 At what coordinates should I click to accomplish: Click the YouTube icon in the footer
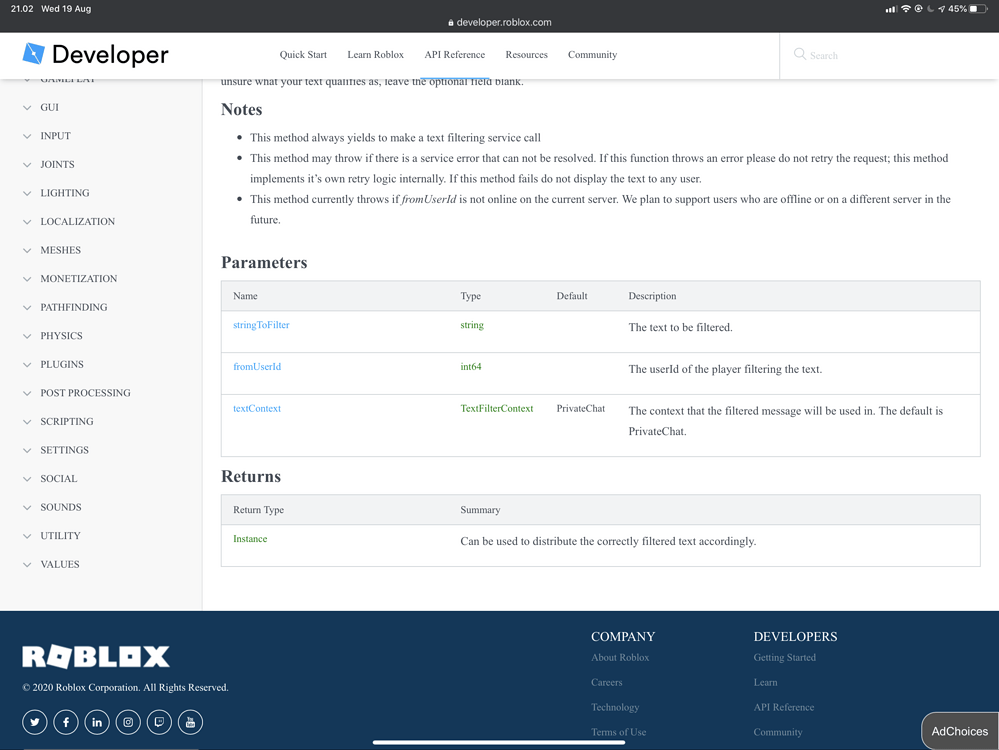click(190, 721)
